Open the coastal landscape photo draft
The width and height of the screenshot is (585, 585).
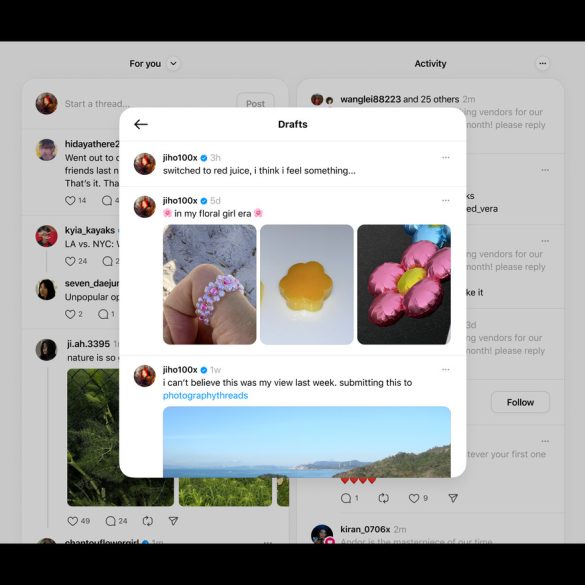click(307, 442)
